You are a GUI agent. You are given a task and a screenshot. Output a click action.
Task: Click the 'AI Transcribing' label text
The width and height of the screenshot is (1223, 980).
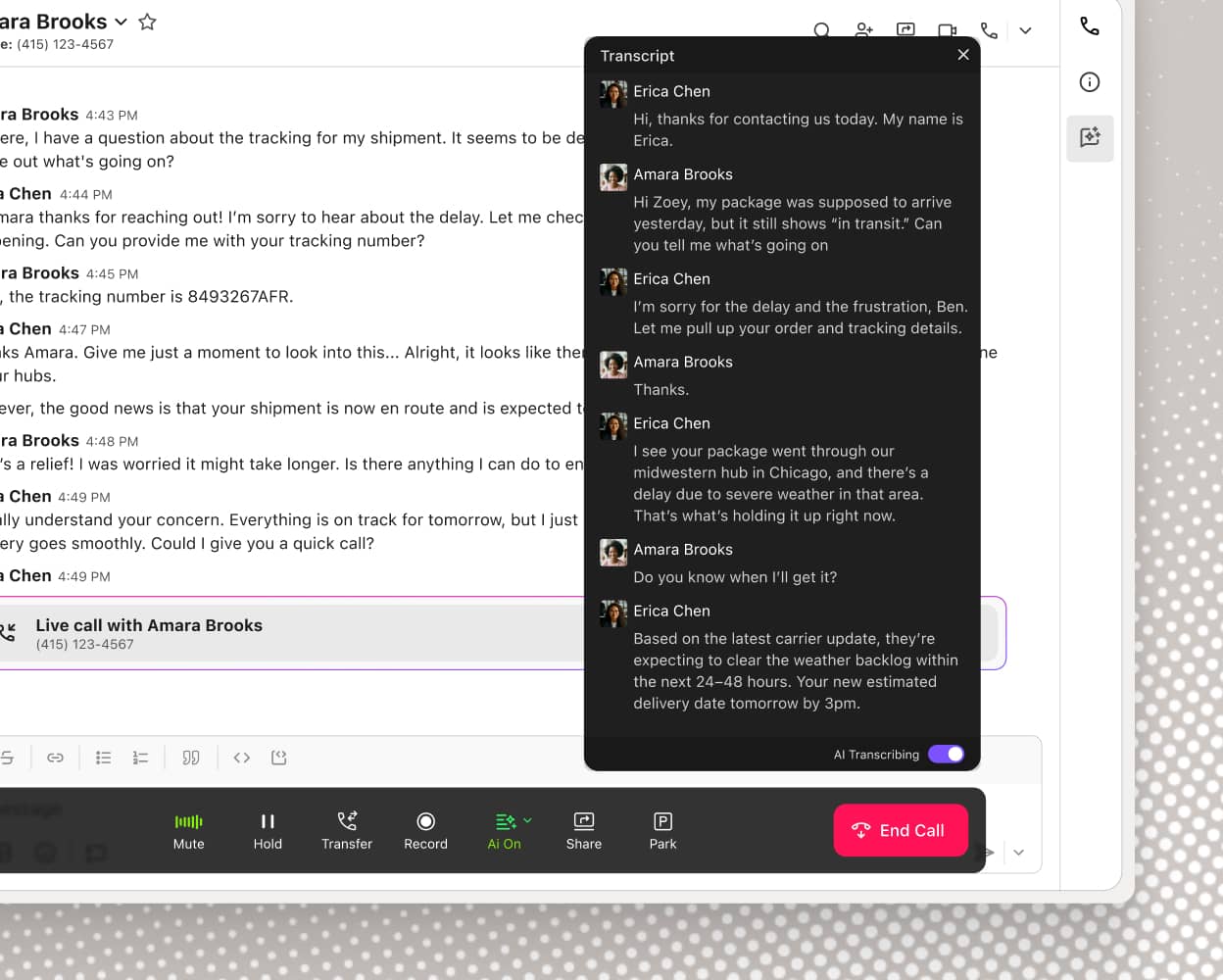coord(876,755)
